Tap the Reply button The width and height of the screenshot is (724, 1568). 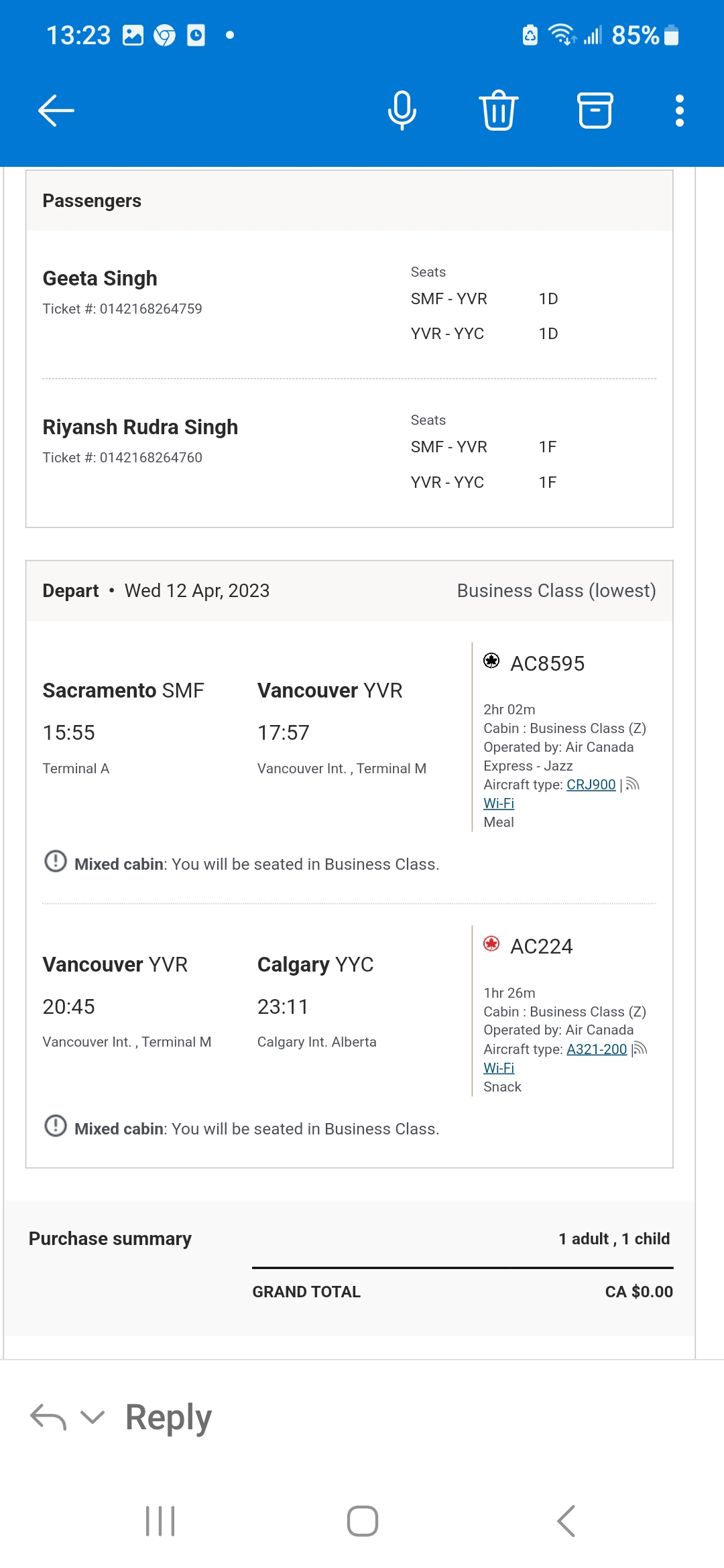[x=168, y=1417]
